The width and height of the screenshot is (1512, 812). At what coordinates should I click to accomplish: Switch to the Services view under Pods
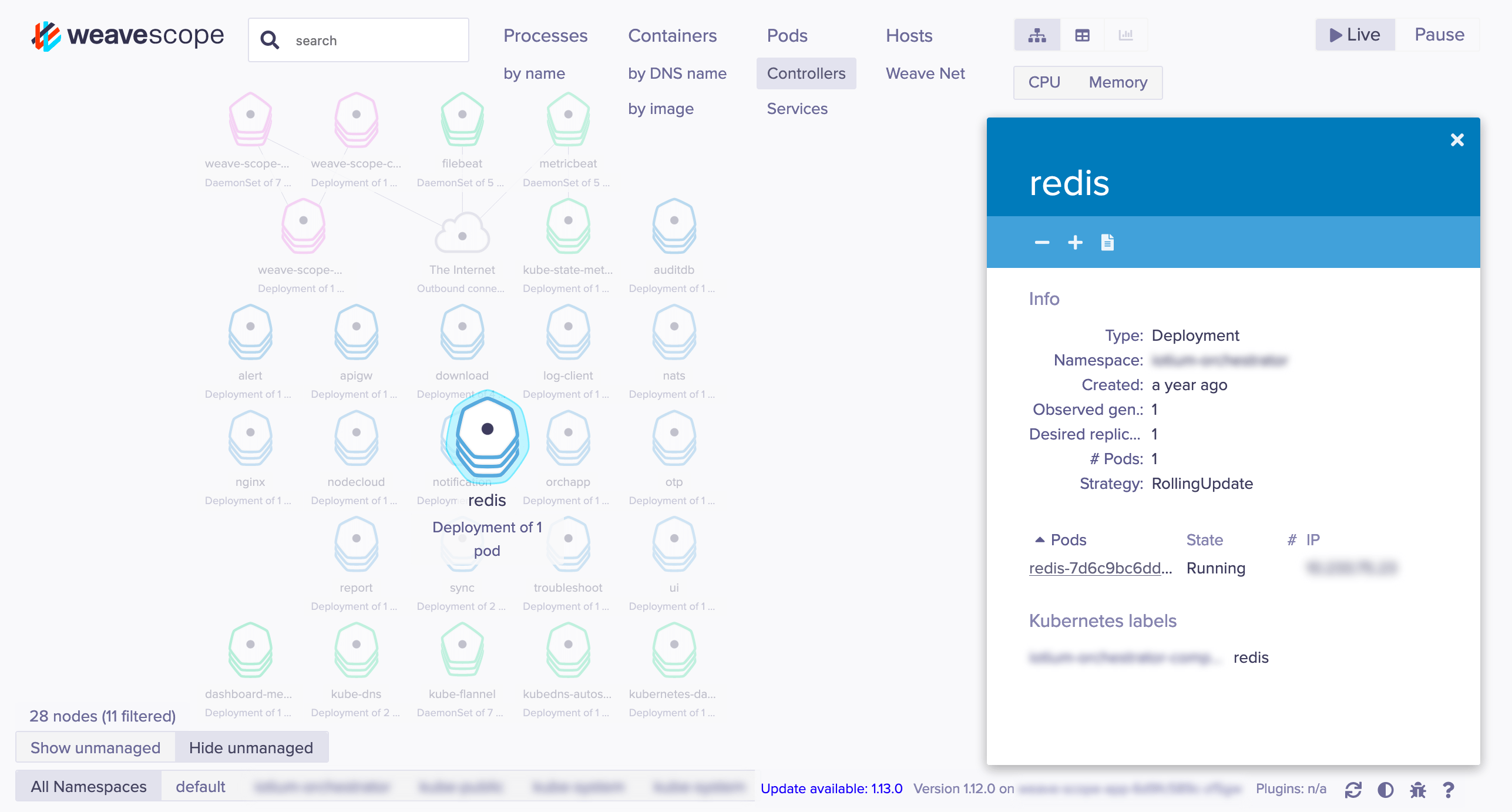tap(797, 108)
